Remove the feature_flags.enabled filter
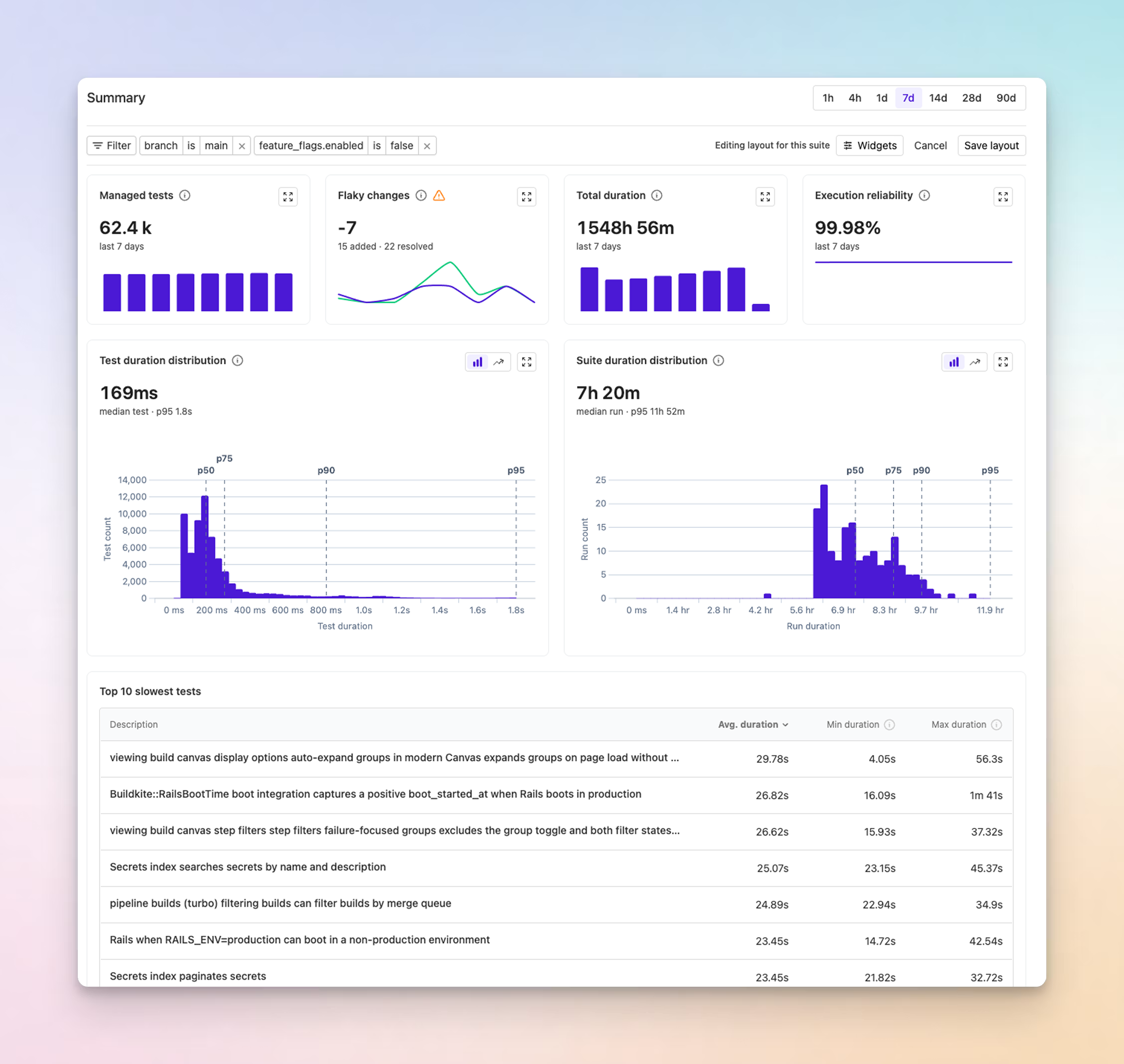Image resolution: width=1124 pixels, height=1064 pixels. click(427, 146)
